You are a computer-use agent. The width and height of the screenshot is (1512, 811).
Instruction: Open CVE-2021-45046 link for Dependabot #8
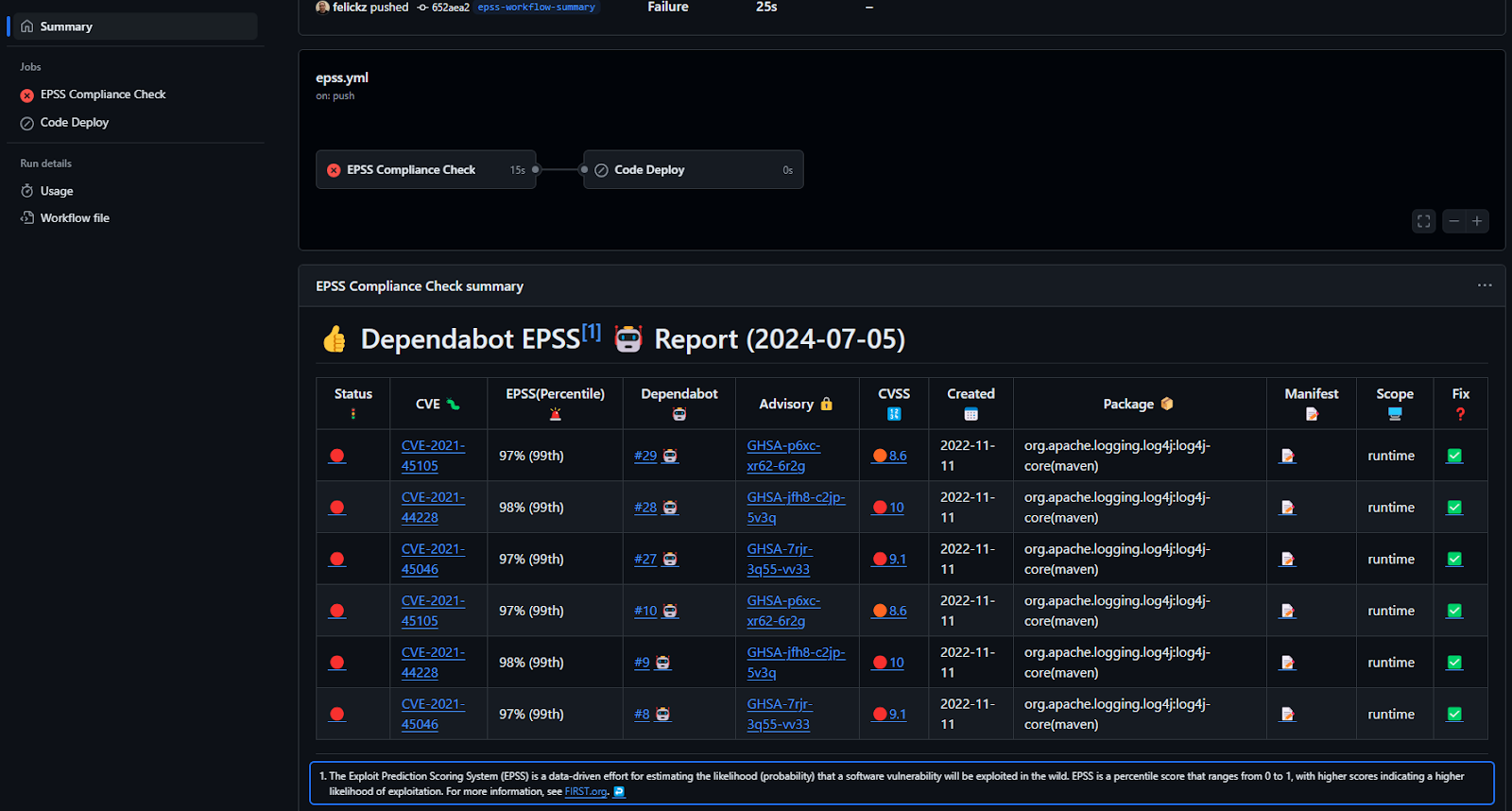click(x=433, y=715)
